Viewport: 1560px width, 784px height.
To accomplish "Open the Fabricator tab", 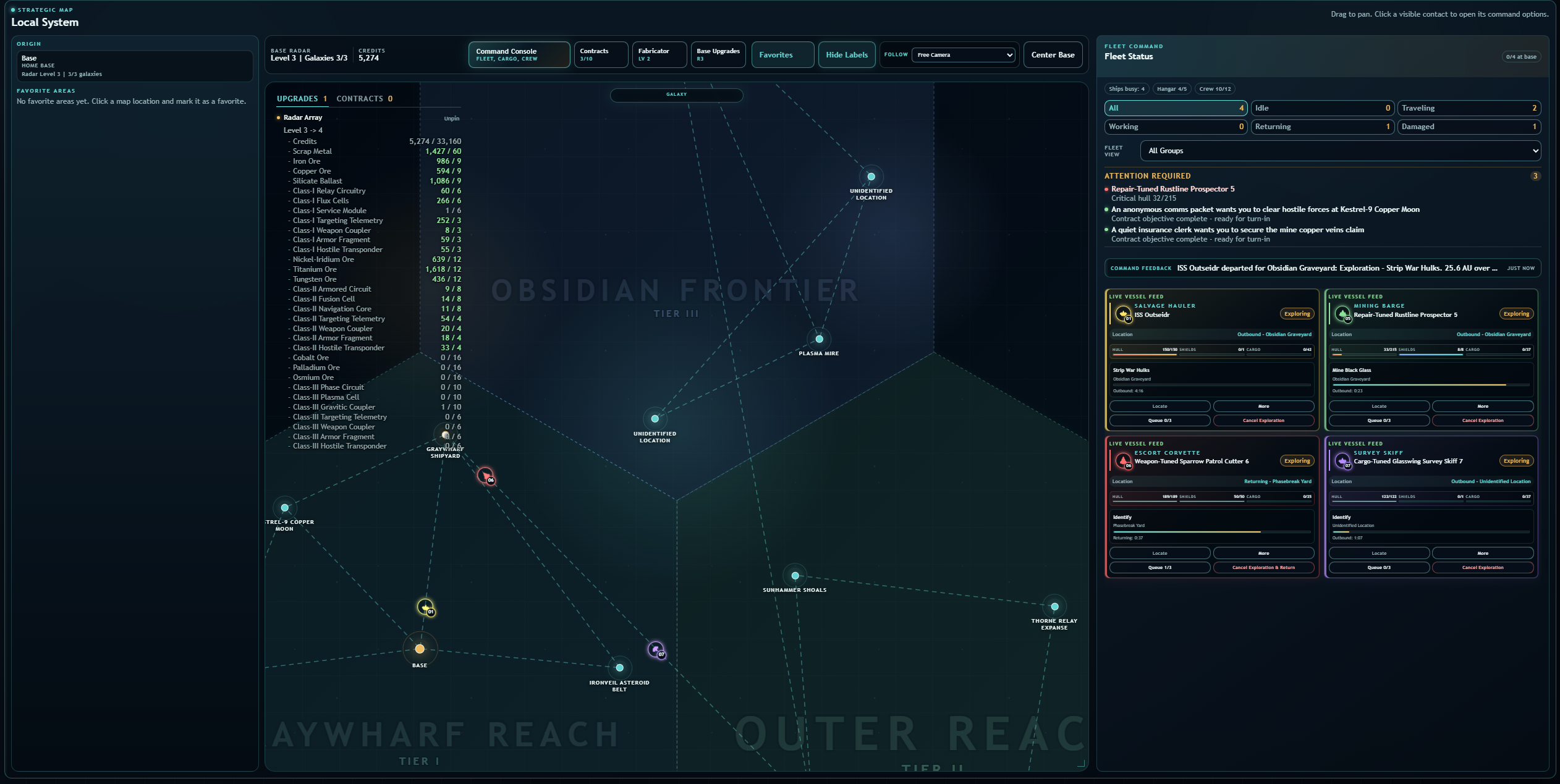I will click(x=659, y=55).
